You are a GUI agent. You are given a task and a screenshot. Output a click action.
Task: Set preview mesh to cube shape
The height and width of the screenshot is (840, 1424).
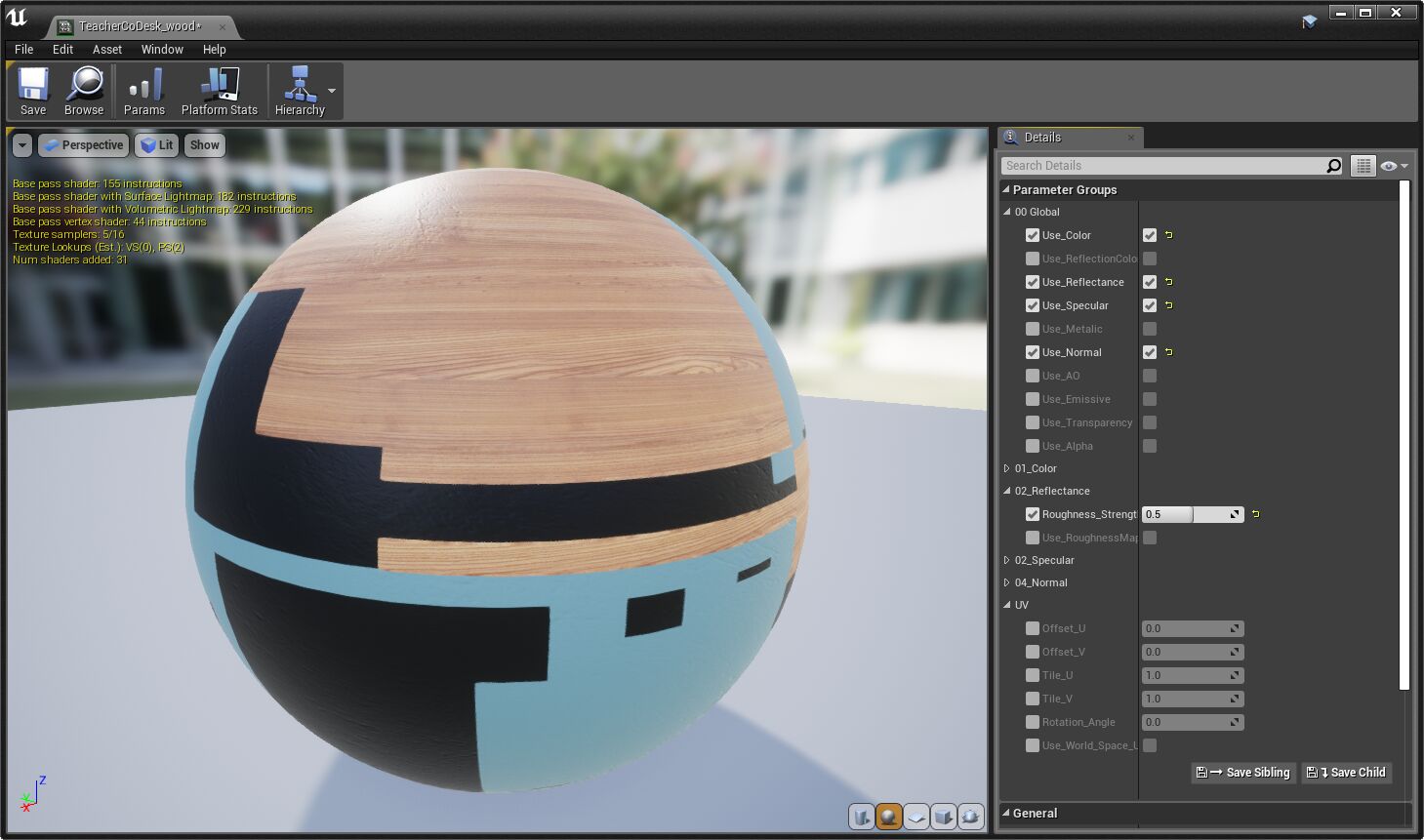pos(943,816)
